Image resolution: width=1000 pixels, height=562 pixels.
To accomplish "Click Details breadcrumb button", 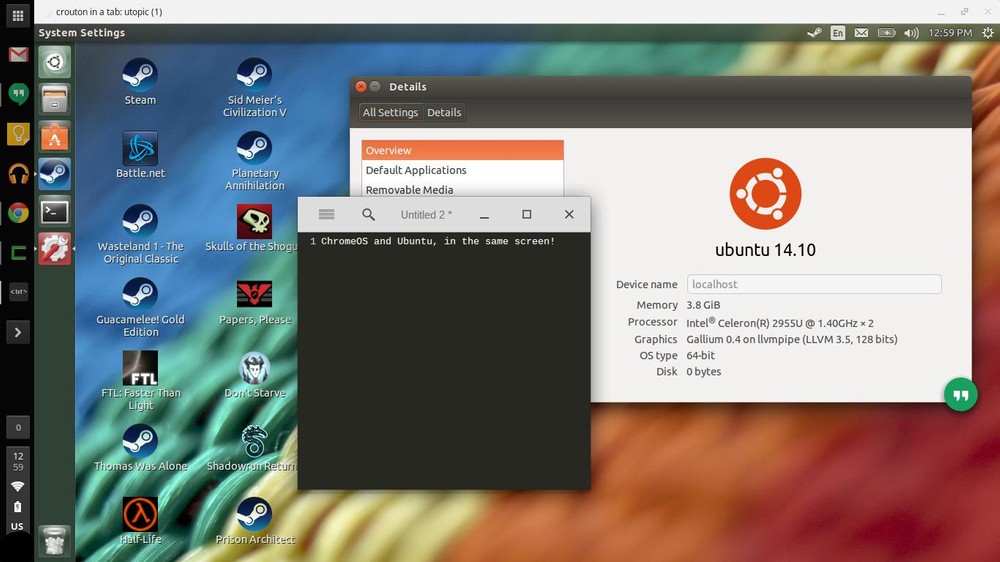I will tap(444, 112).
